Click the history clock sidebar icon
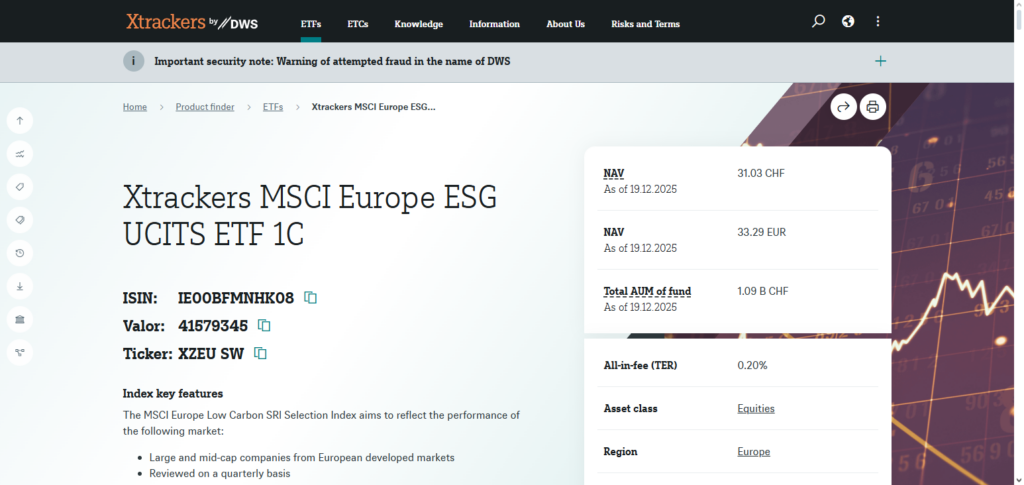 20,253
